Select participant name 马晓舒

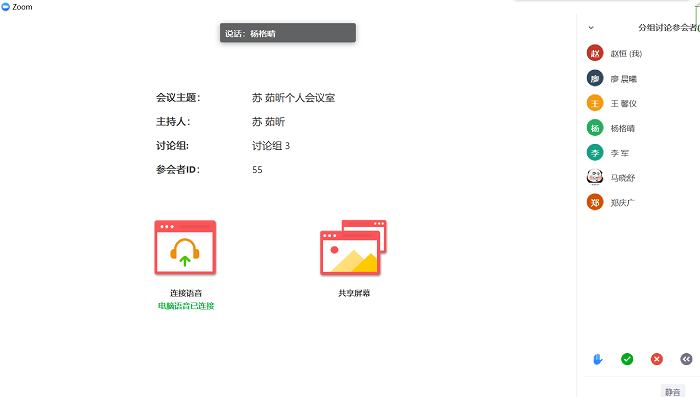click(x=623, y=178)
